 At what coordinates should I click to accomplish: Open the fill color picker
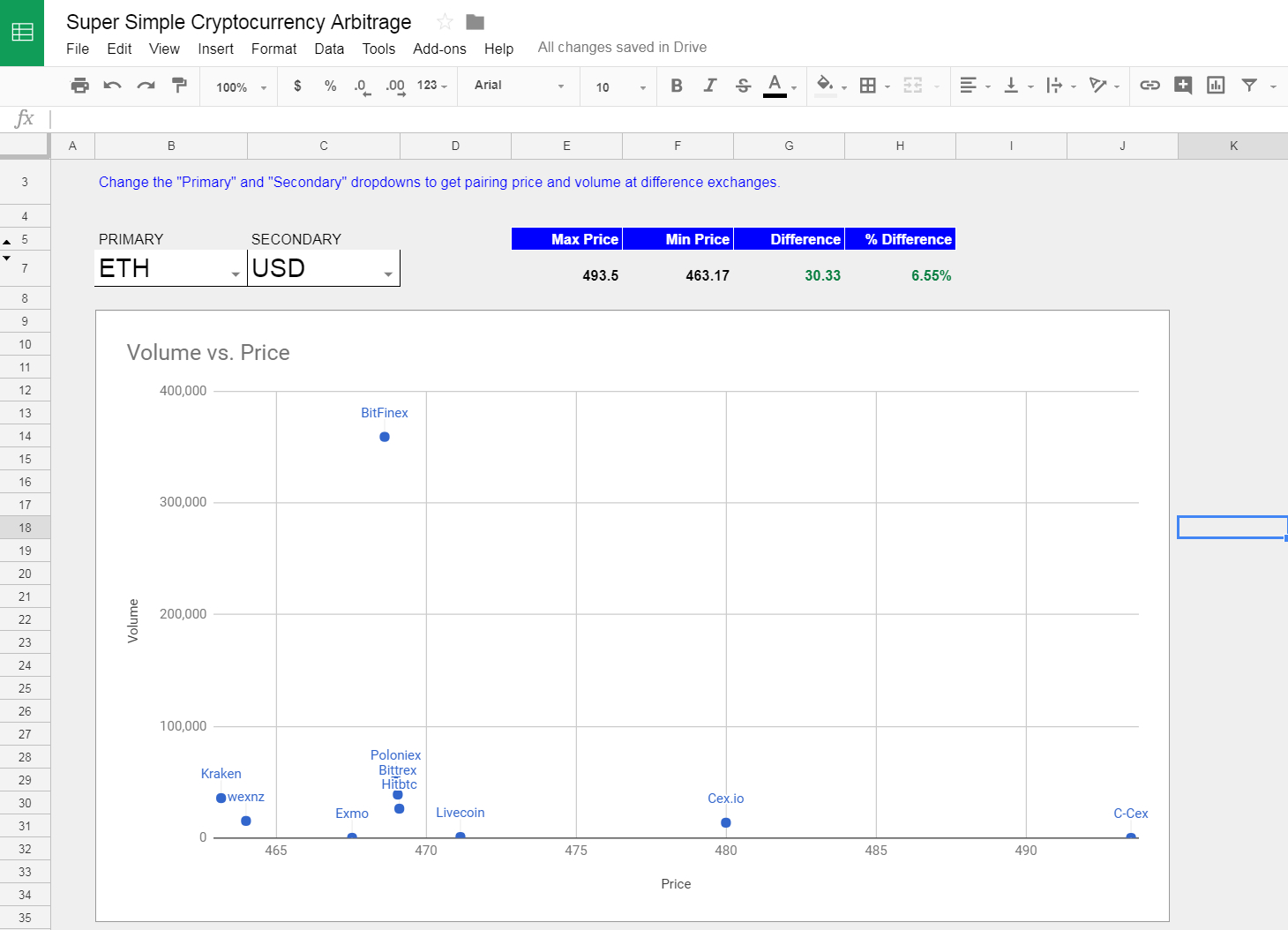pos(826,86)
